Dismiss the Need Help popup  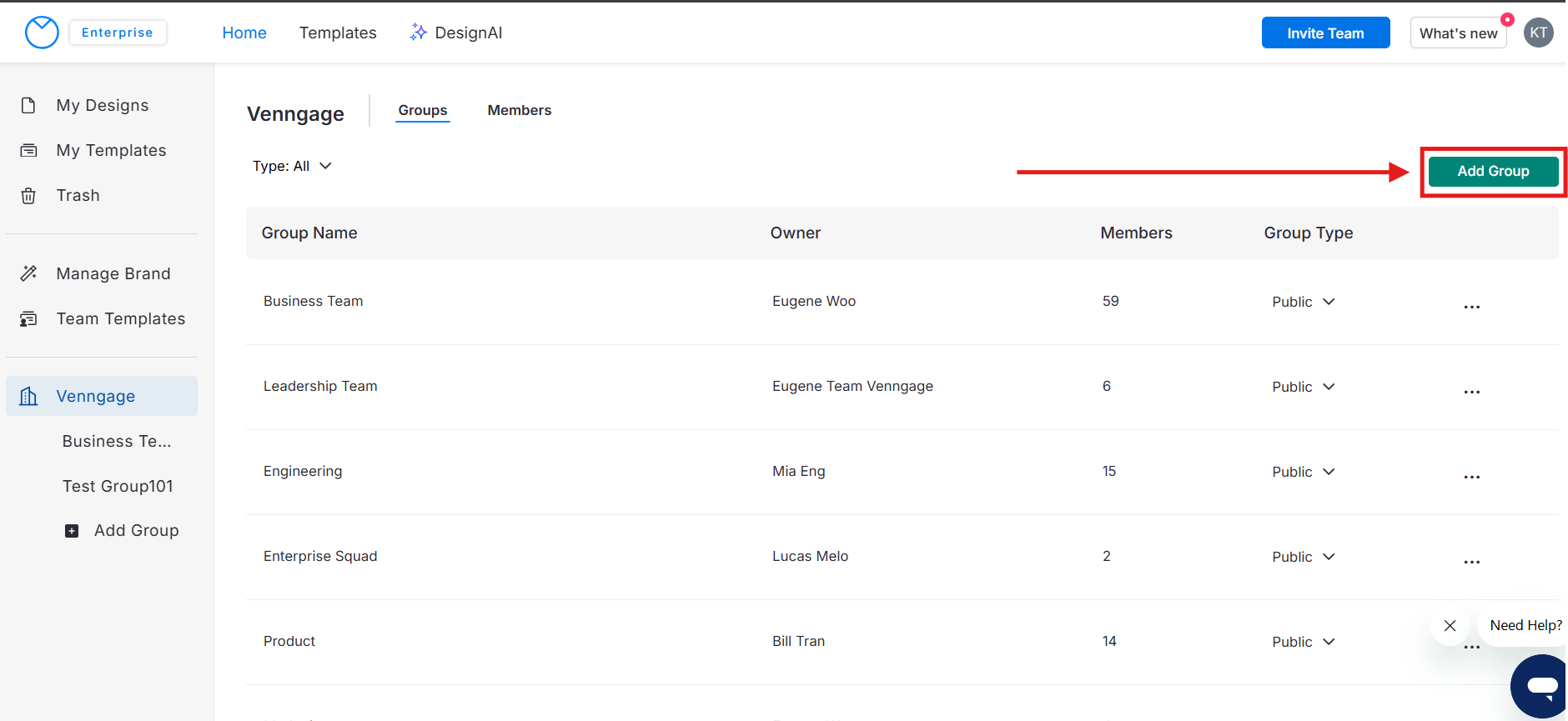coord(1450,626)
